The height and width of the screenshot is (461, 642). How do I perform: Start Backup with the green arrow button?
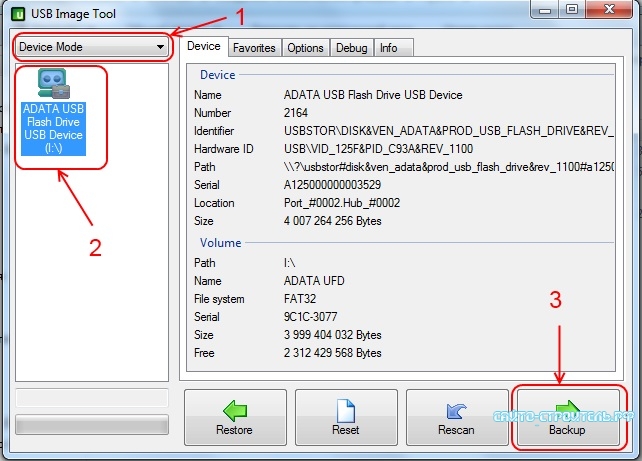click(x=567, y=418)
